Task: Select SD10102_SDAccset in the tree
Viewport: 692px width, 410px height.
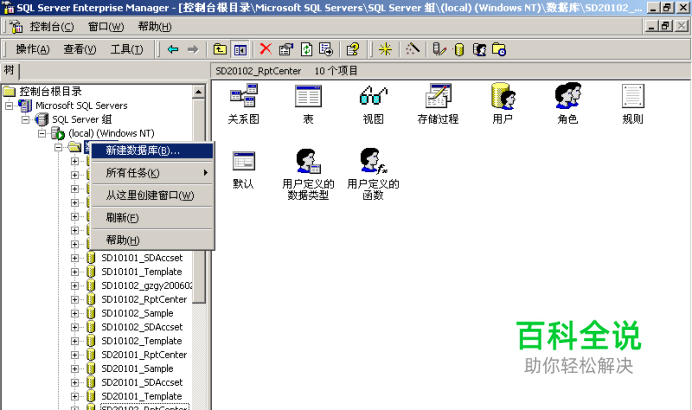Action: (x=142, y=327)
